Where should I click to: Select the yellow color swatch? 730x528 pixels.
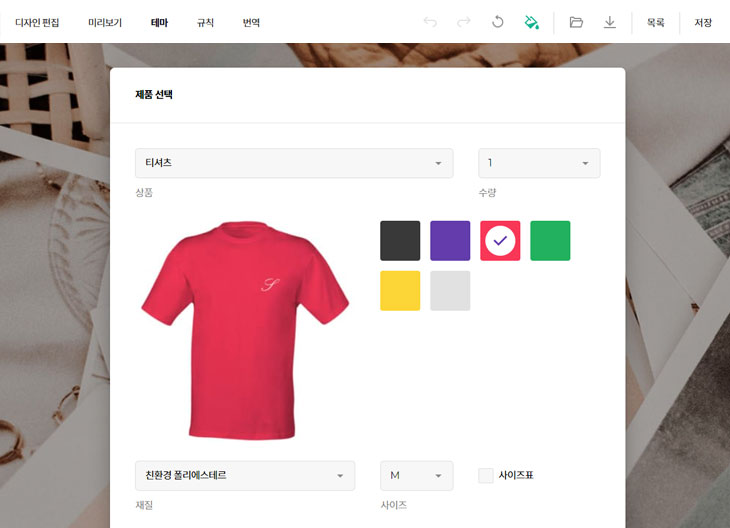click(400, 291)
